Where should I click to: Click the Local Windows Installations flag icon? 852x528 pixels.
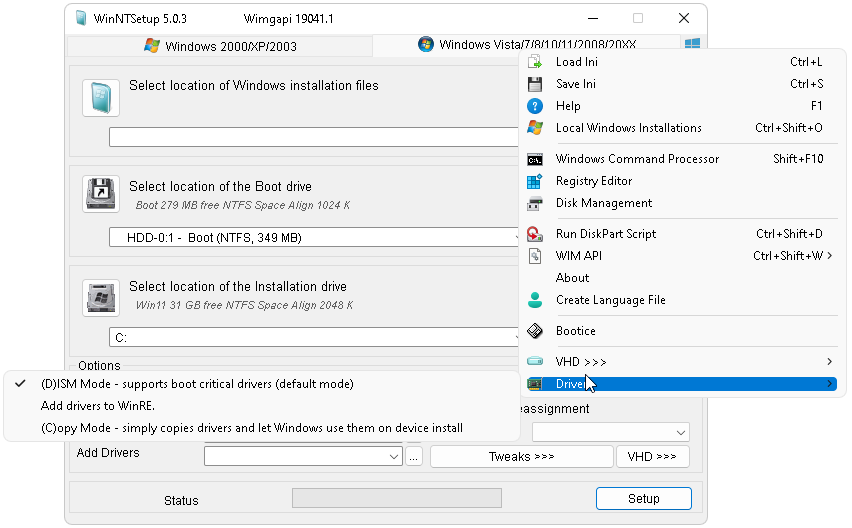point(535,128)
